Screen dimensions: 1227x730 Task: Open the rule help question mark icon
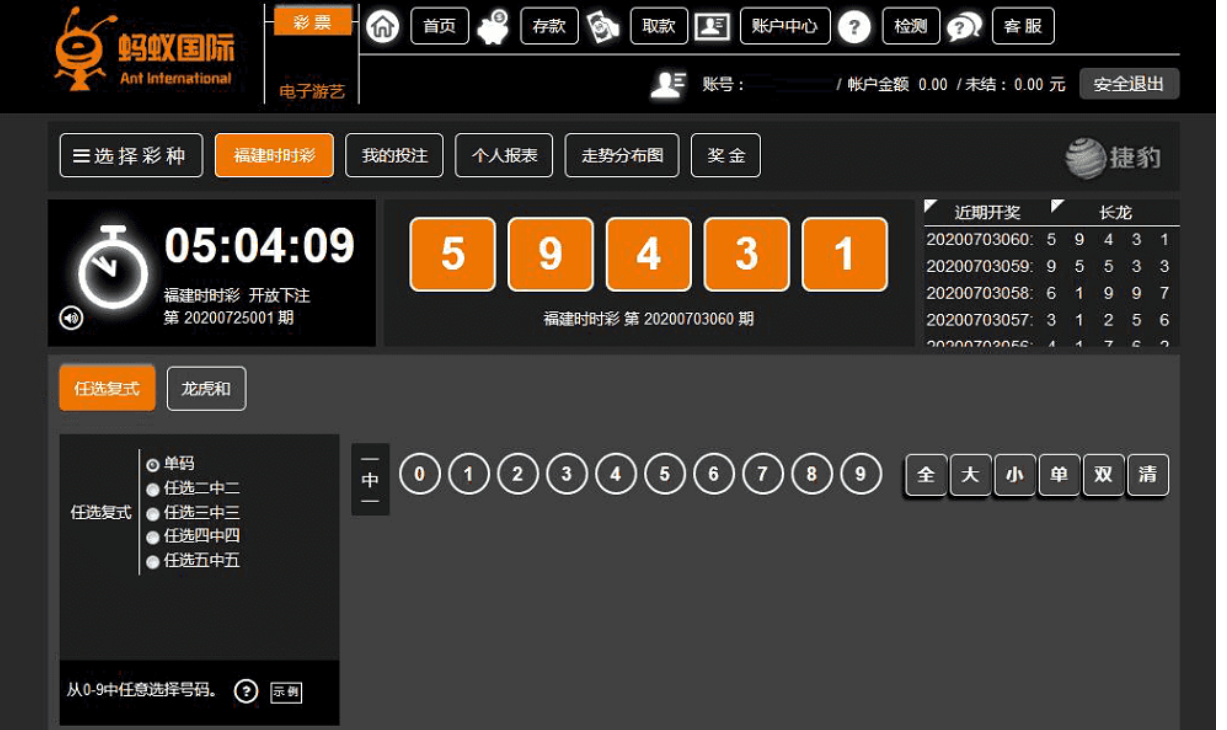(246, 691)
